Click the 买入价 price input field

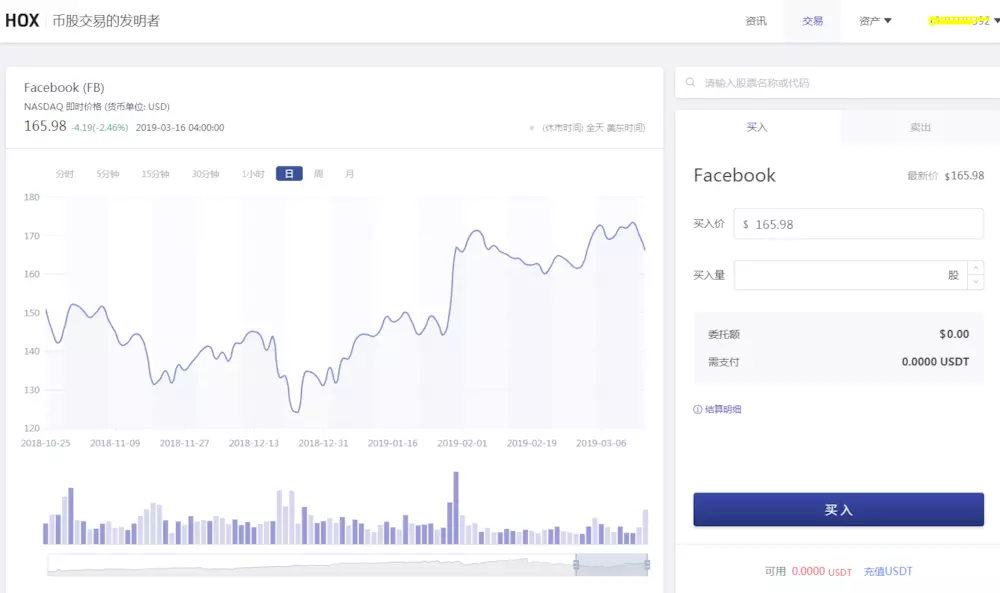(858, 224)
